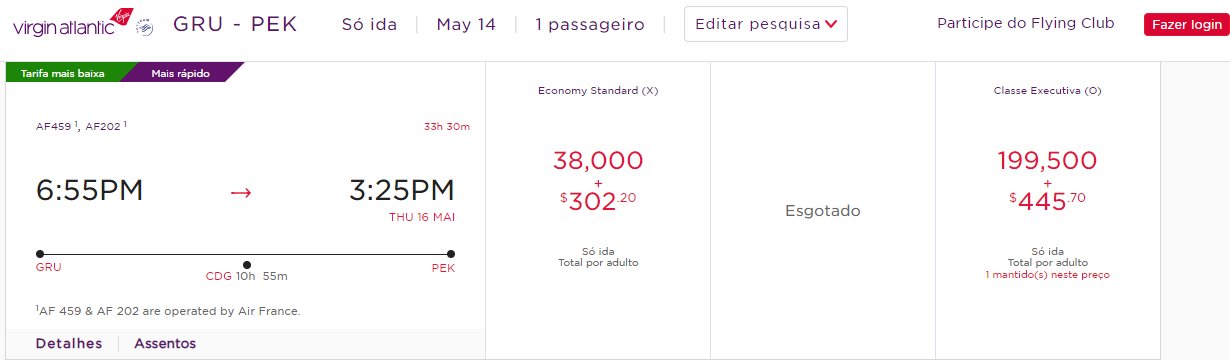Select the PEK destination dot on route line
Viewport: 1230px width, 360px height.
click(x=451, y=254)
